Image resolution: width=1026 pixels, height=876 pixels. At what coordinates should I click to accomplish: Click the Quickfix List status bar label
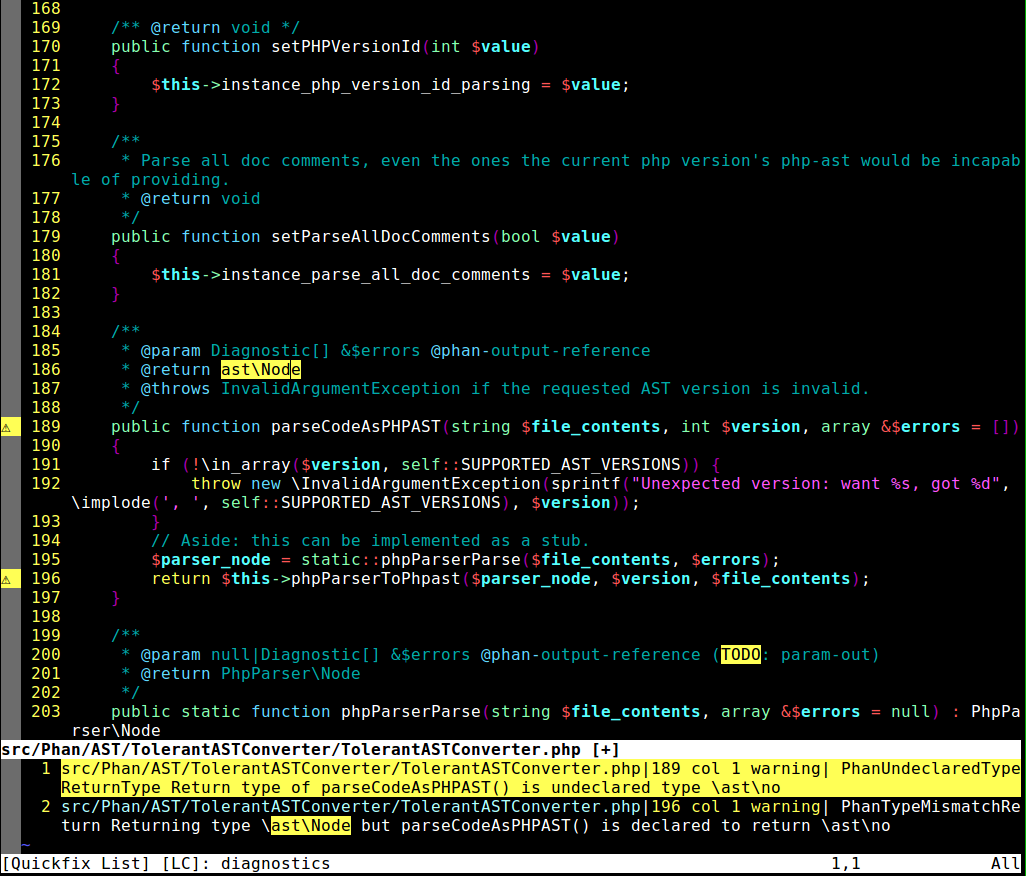75,864
